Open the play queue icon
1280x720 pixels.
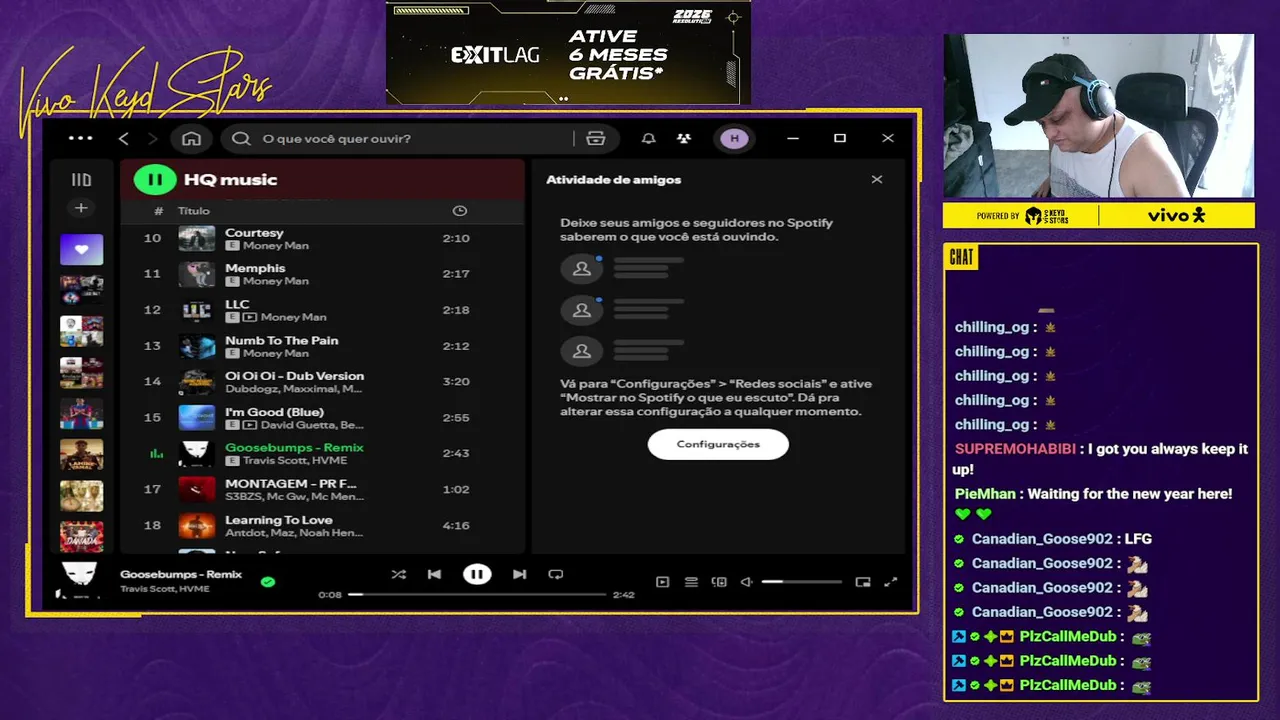(691, 582)
